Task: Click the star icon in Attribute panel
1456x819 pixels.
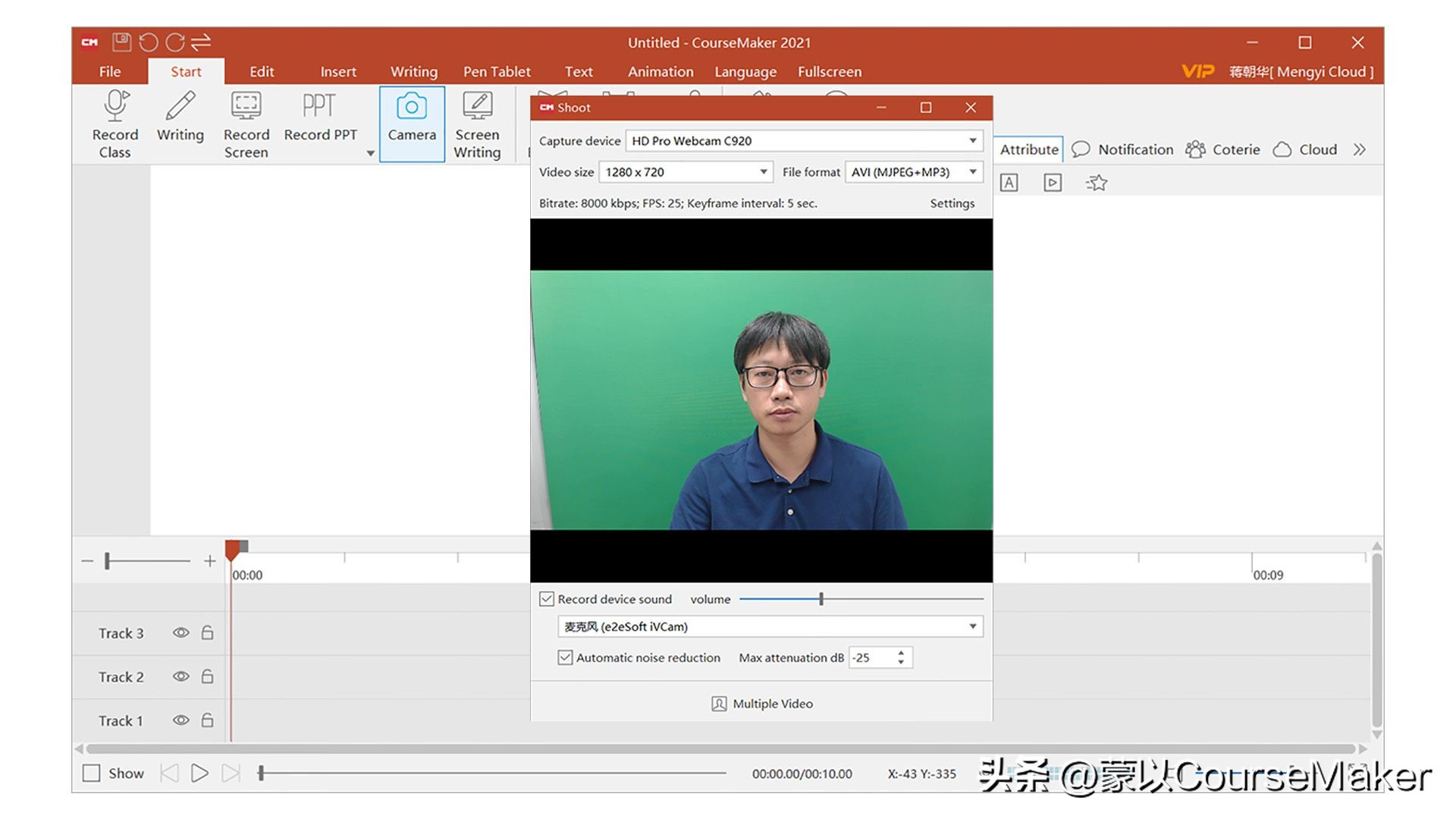Action: click(1097, 183)
